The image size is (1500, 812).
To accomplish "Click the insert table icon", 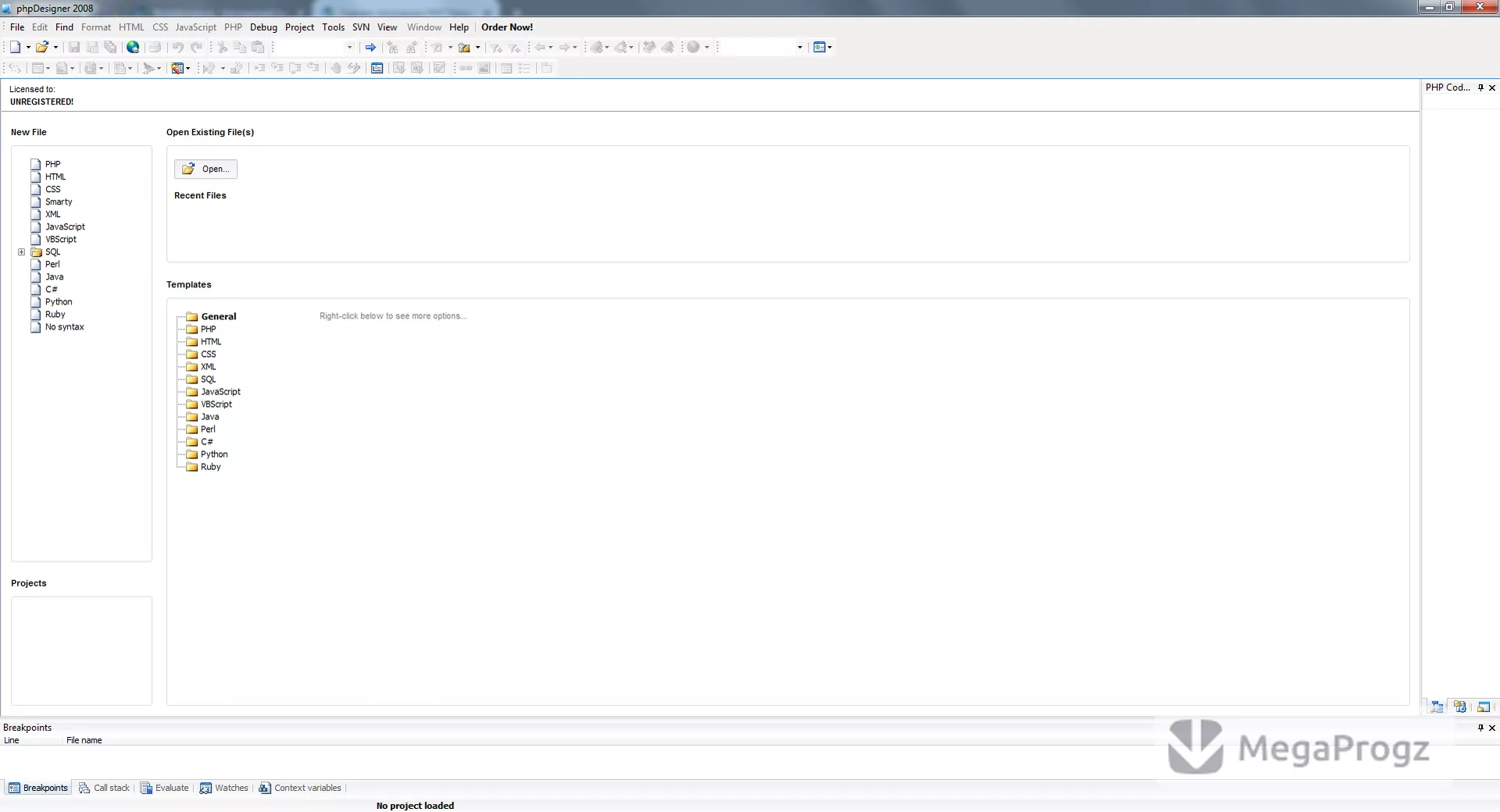I will tap(506, 68).
